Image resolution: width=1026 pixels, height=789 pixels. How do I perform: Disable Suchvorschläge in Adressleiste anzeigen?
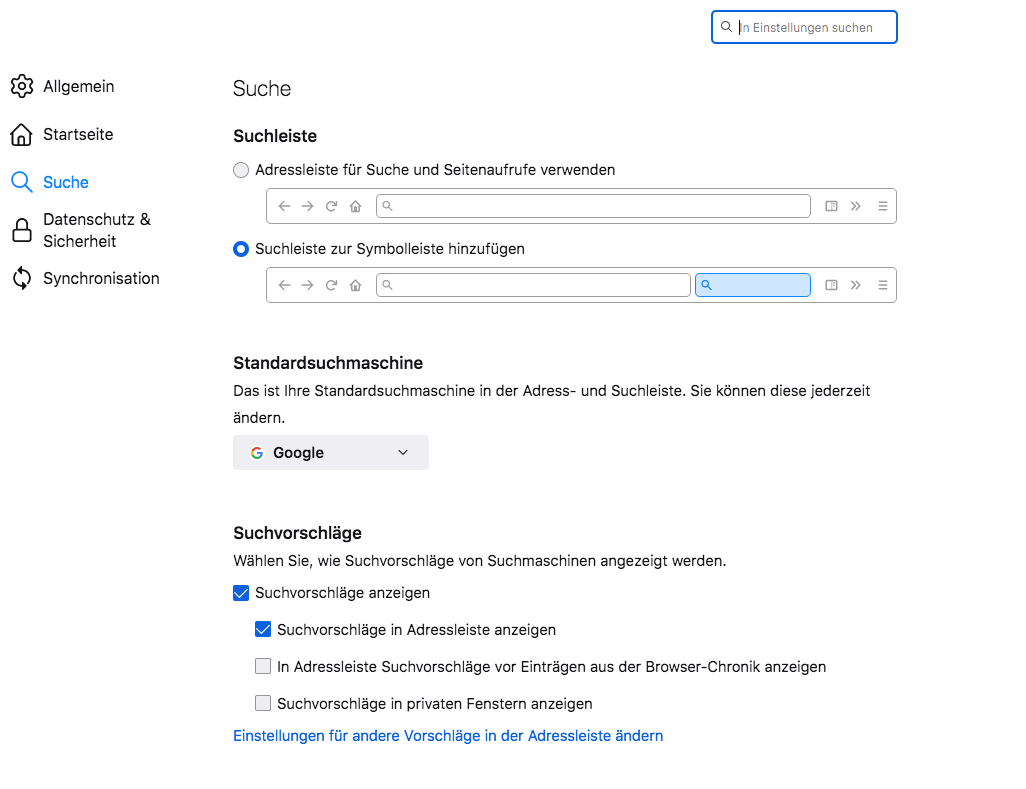263,630
